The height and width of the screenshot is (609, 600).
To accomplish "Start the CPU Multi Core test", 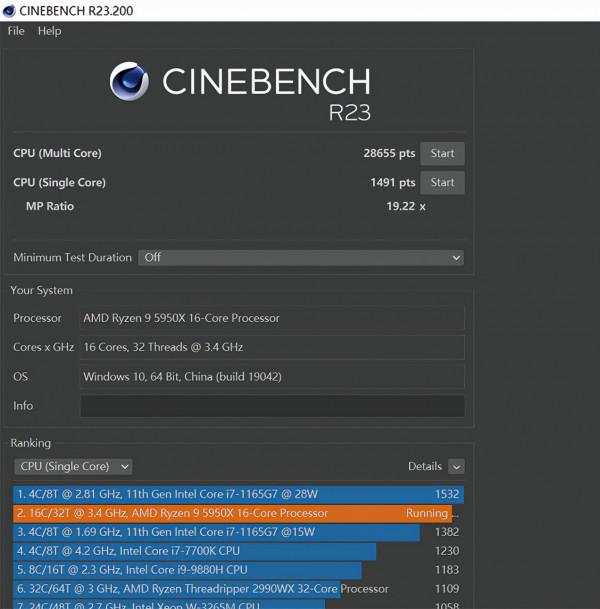I will pyautogui.click(x=442, y=154).
